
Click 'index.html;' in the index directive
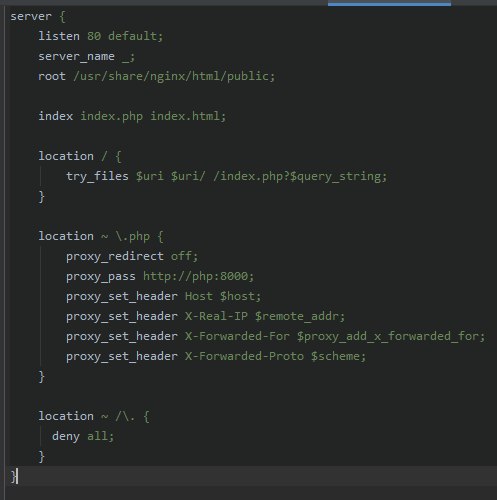[x=188, y=116]
